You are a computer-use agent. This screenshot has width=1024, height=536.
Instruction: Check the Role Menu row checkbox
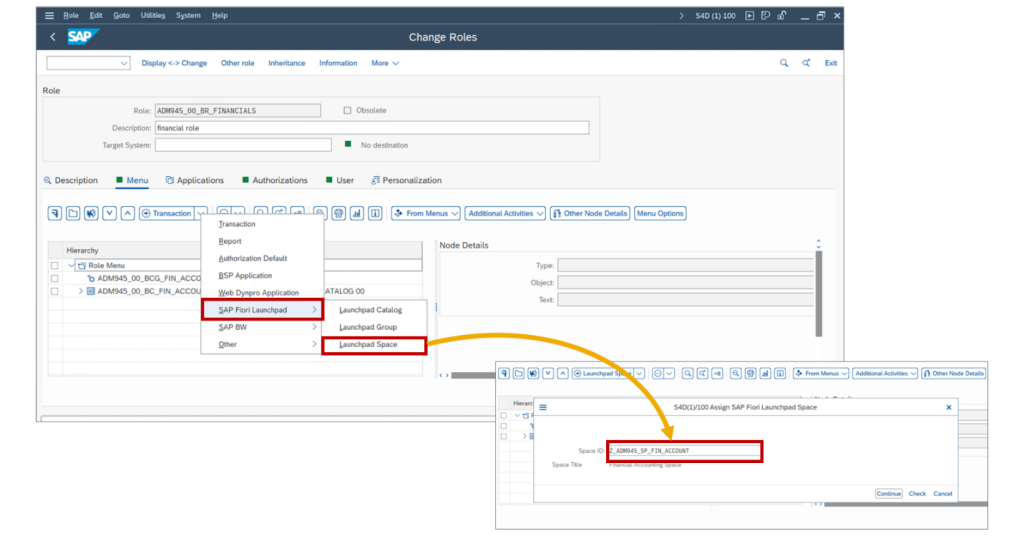point(55,266)
